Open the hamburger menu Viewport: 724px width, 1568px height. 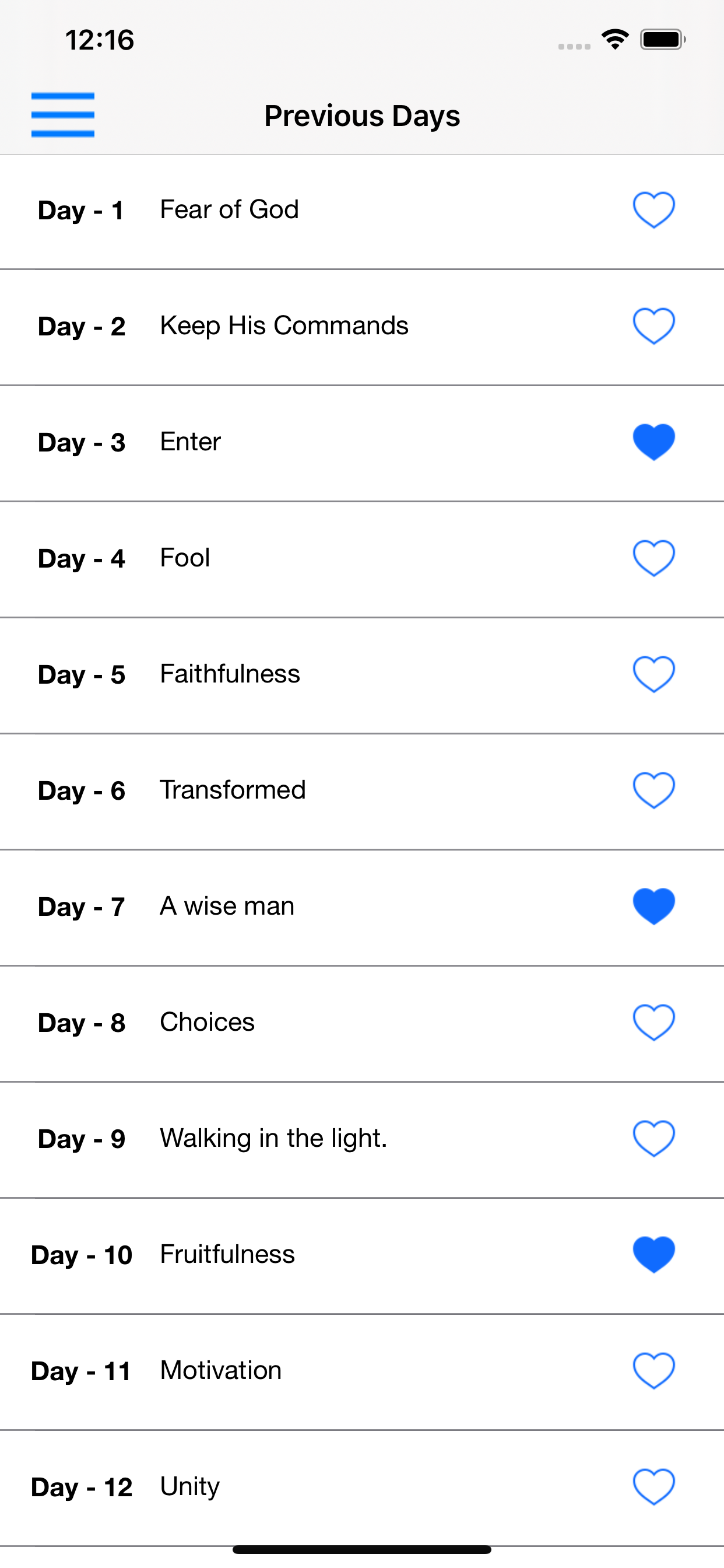[63, 115]
